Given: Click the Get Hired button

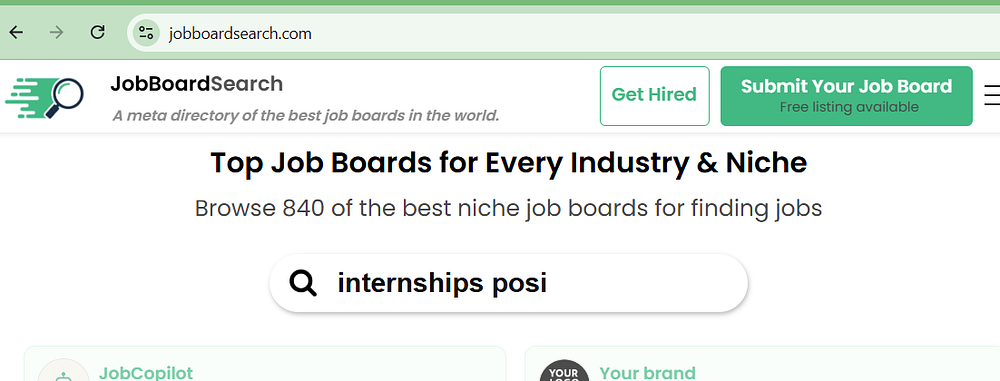Looking at the screenshot, I should [654, 96].
